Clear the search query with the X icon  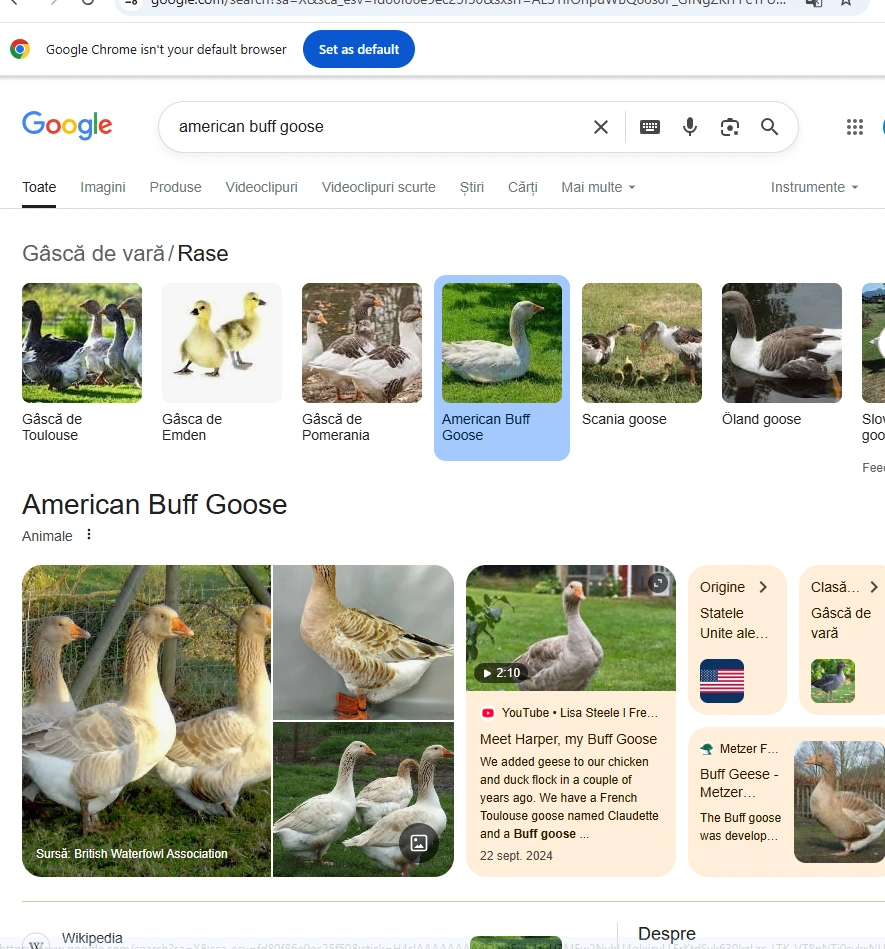(600, 127)
